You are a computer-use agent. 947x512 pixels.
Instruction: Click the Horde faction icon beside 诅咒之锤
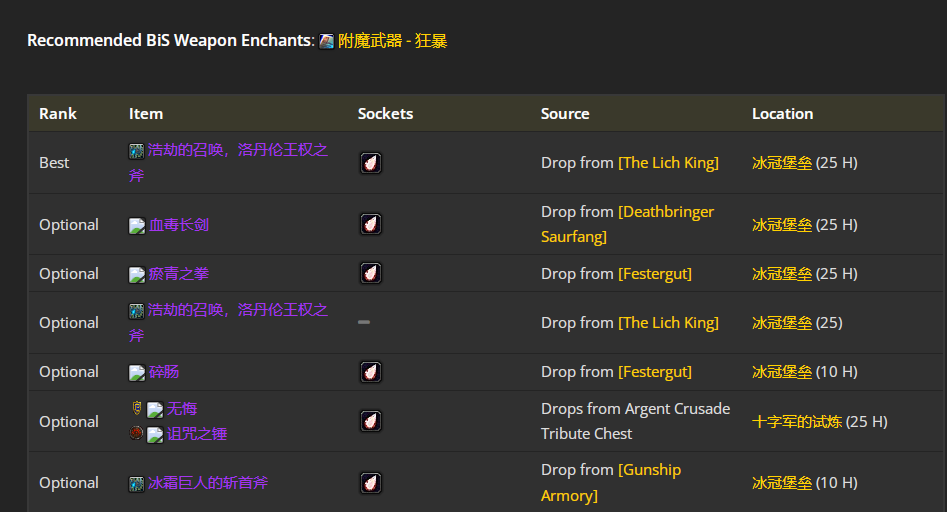point(137,433)
